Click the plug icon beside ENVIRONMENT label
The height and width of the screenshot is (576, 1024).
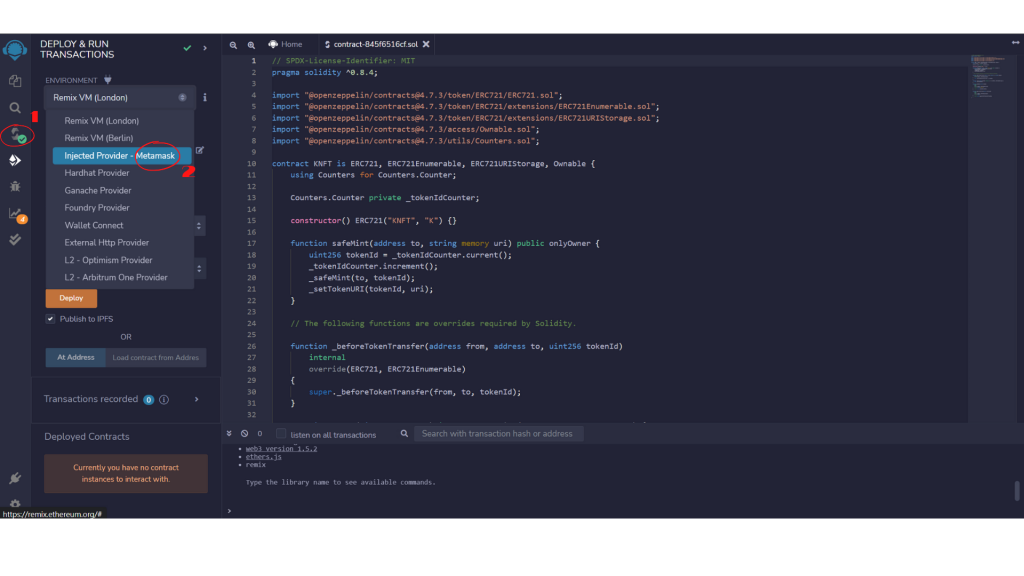[x=108, y=80]
